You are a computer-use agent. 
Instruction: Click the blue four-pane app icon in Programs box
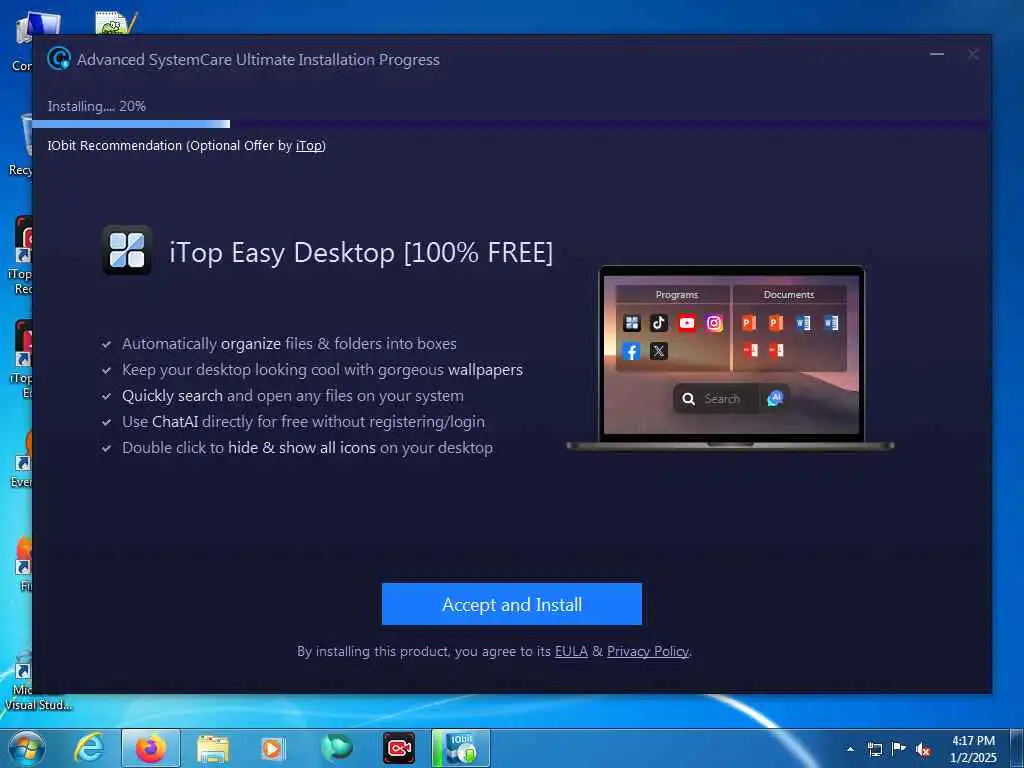(x=632, y=323)
